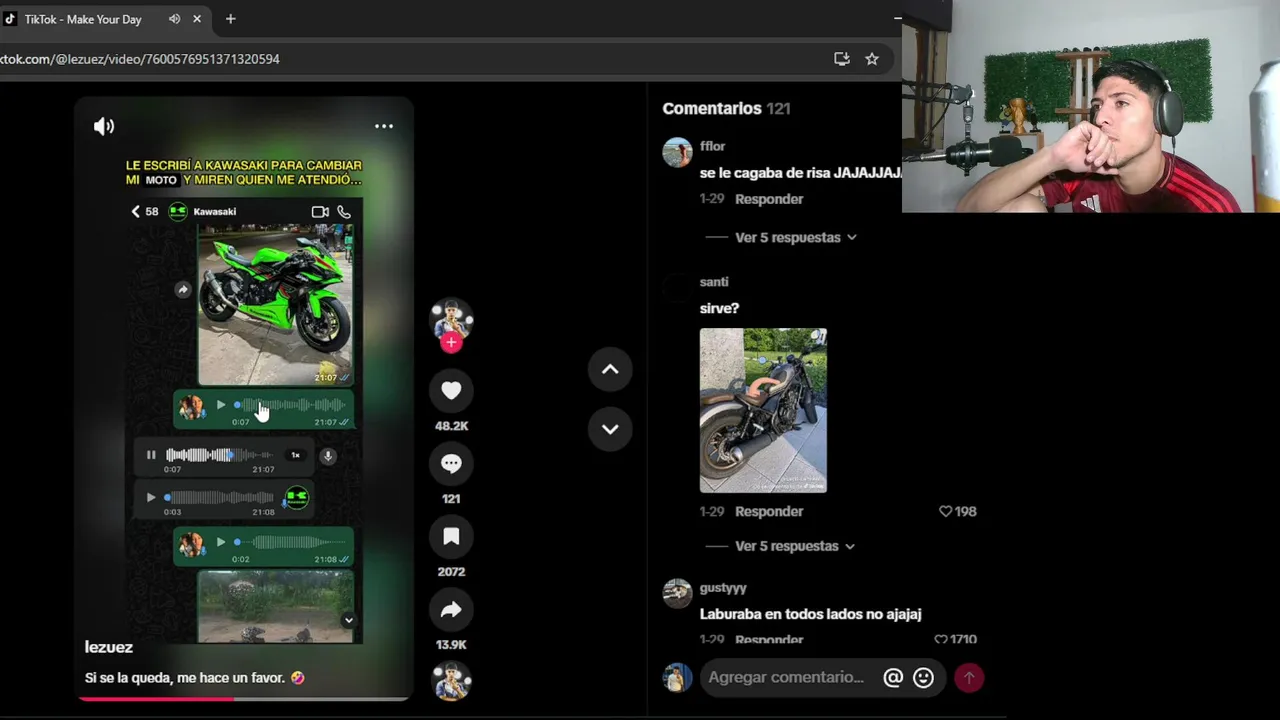Click the video progress bar

tap(244, 698)
